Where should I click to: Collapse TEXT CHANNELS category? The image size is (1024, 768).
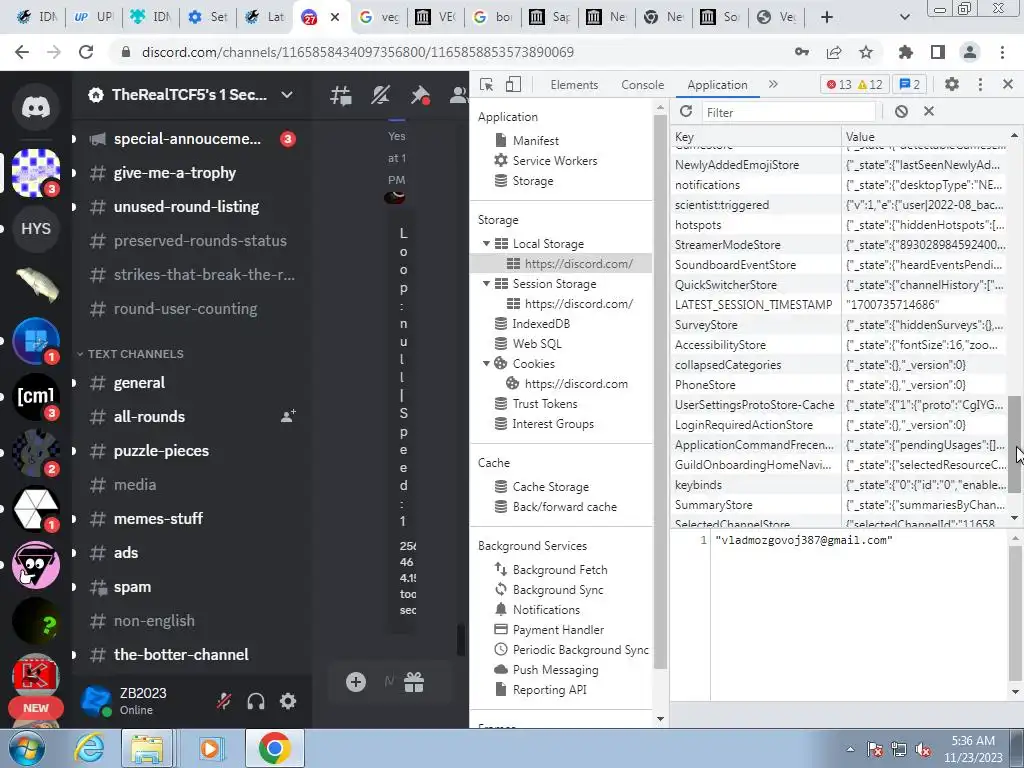(129, 354)
